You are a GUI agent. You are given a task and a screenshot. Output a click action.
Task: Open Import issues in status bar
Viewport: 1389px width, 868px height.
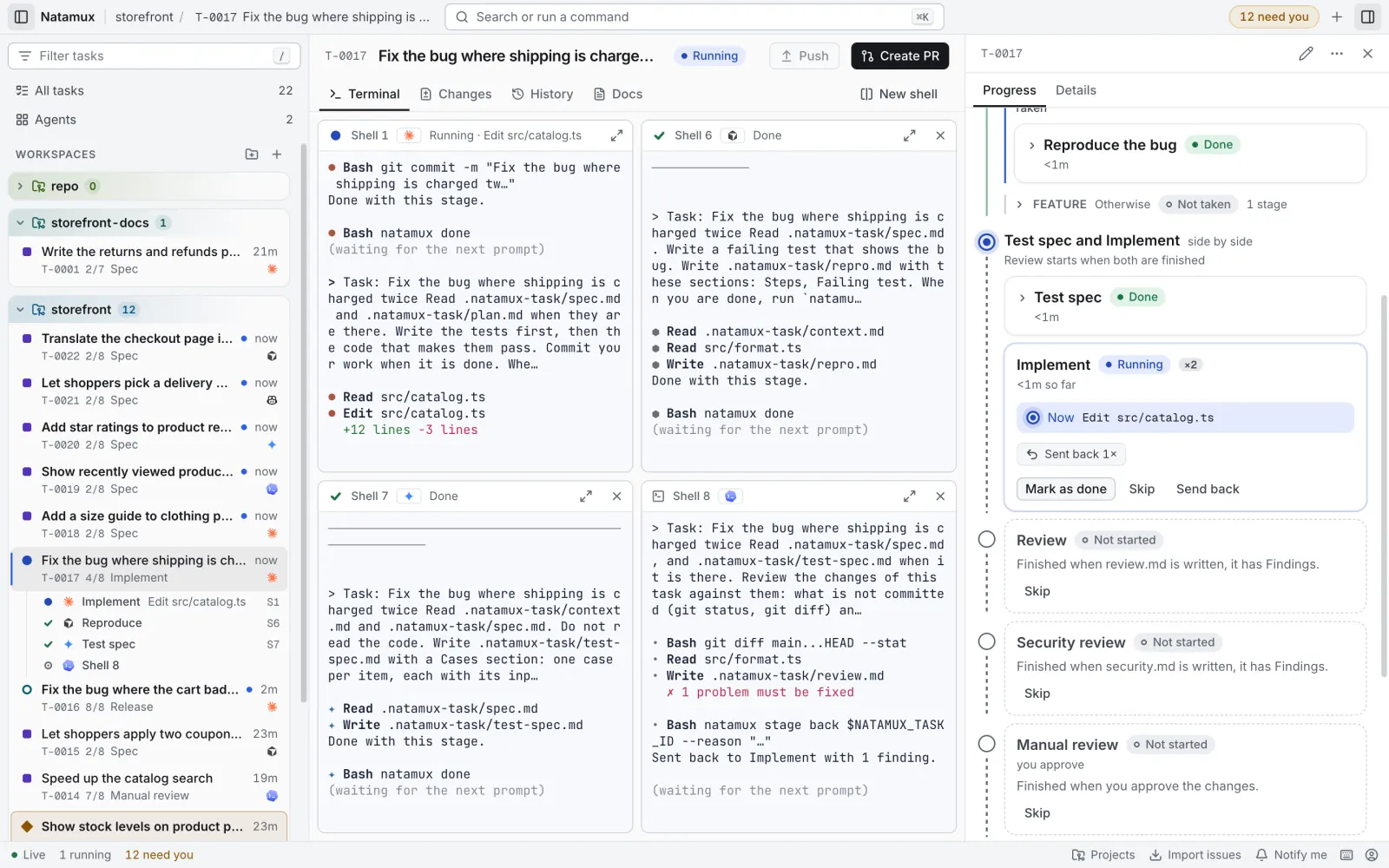click(x=1195, y=855)
